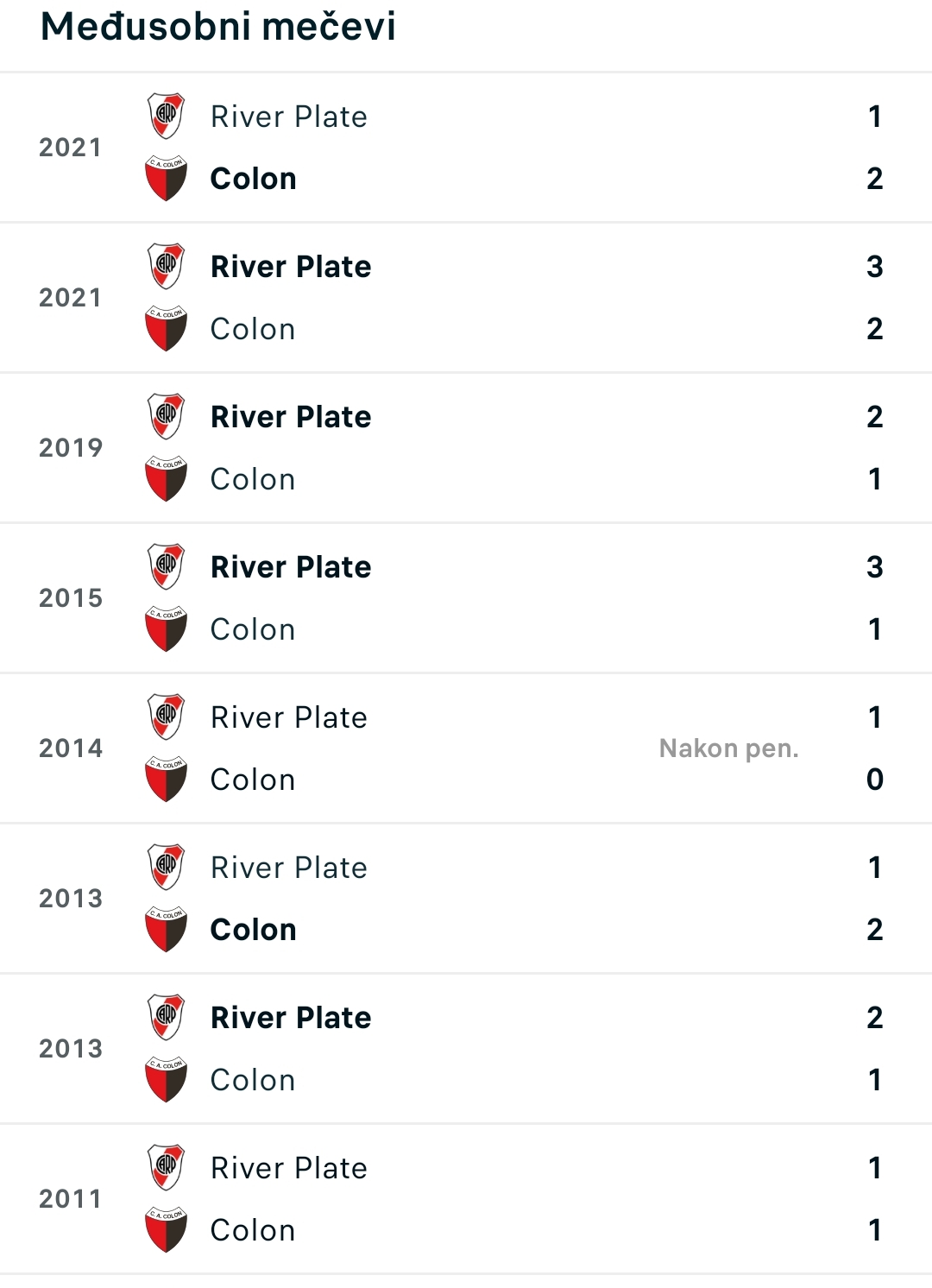Open the 2021 River Plate 3-2 match
Viewport: 932px width, 1288px height.
pyautogui.click(x=466, y=298)
